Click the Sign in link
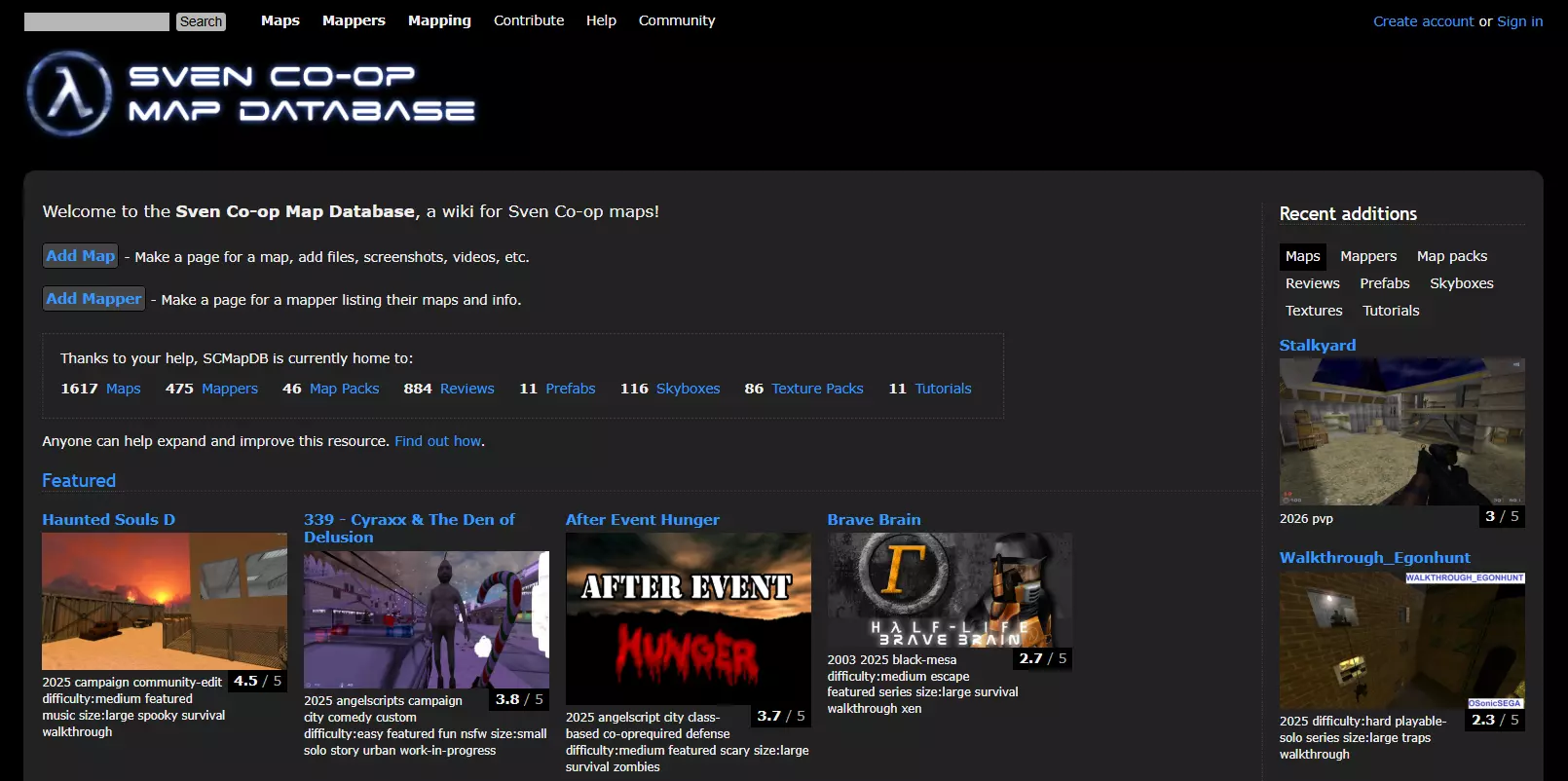The image size is (1568, 781). [1519, 21]
